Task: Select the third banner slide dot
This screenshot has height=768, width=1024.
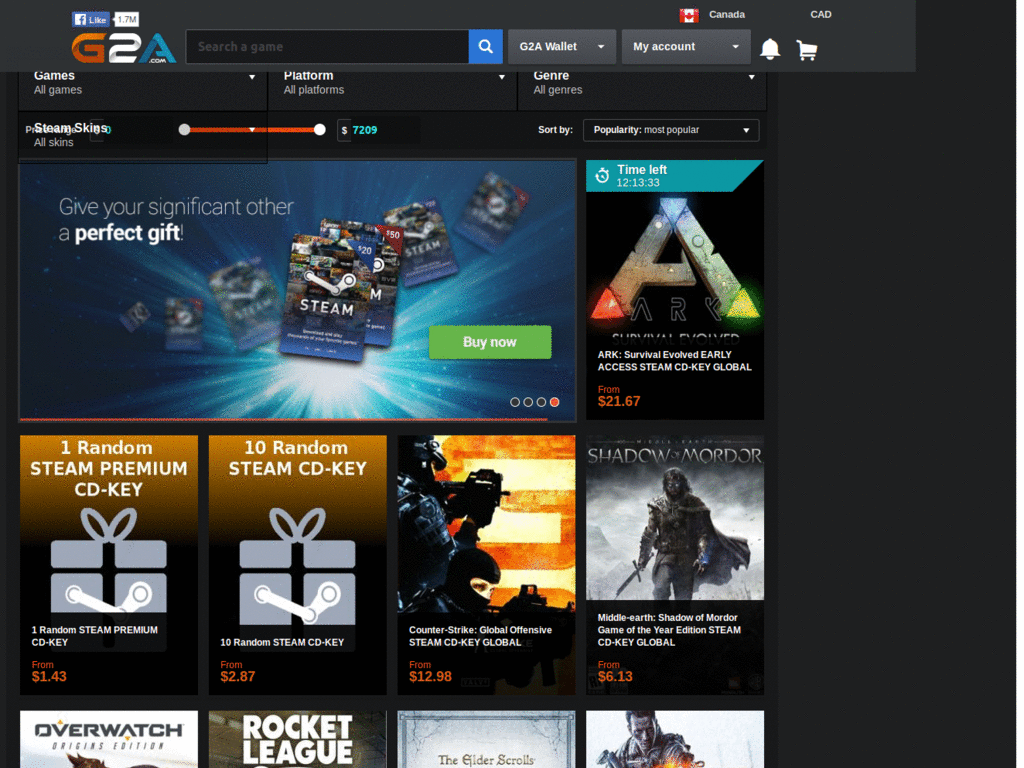Action: (541, 402)
